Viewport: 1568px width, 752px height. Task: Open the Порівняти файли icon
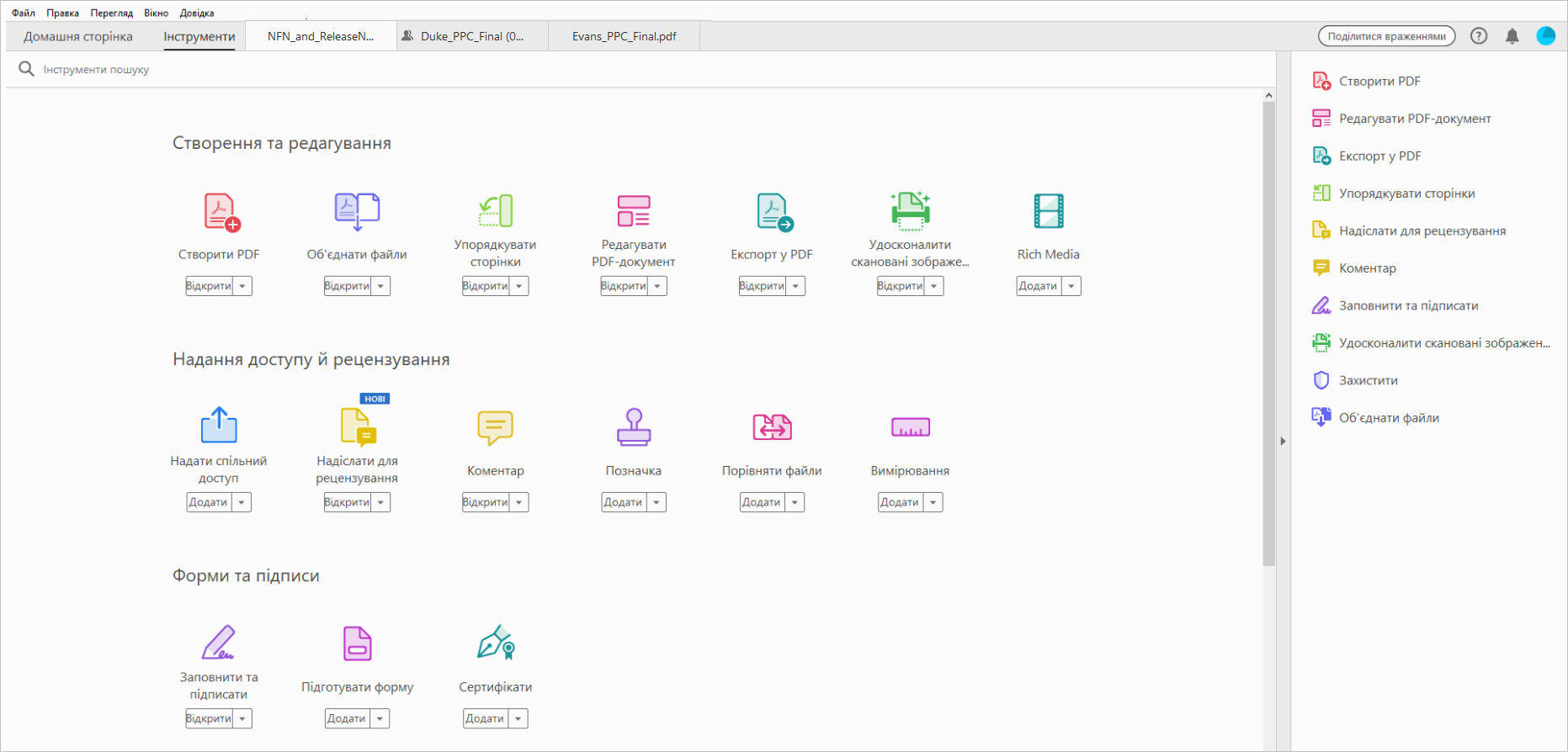pyautogui.click(x=773, y=427)
